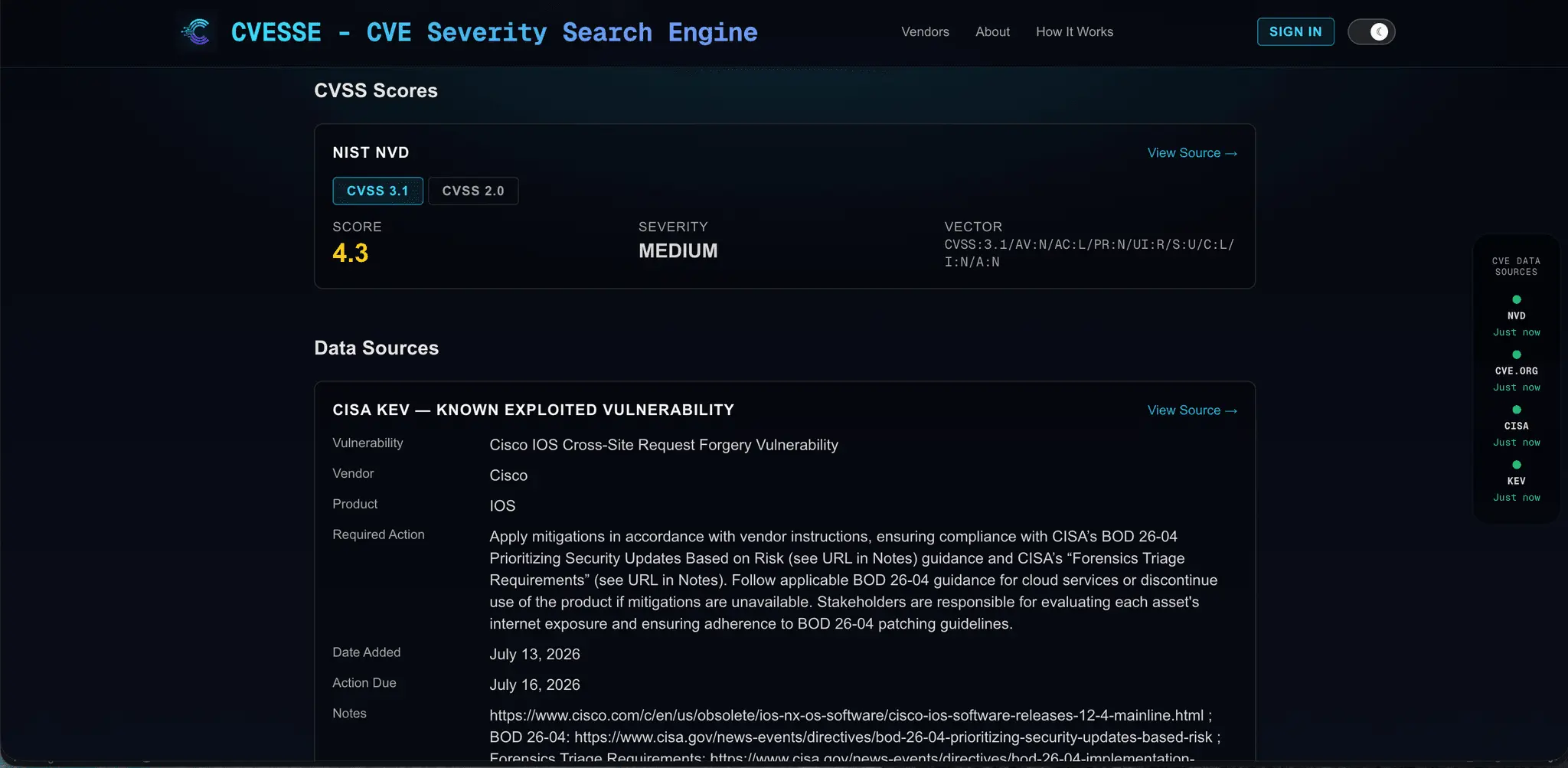
Task: Click the Data Sources heading
Action: (x=376, y=348)
